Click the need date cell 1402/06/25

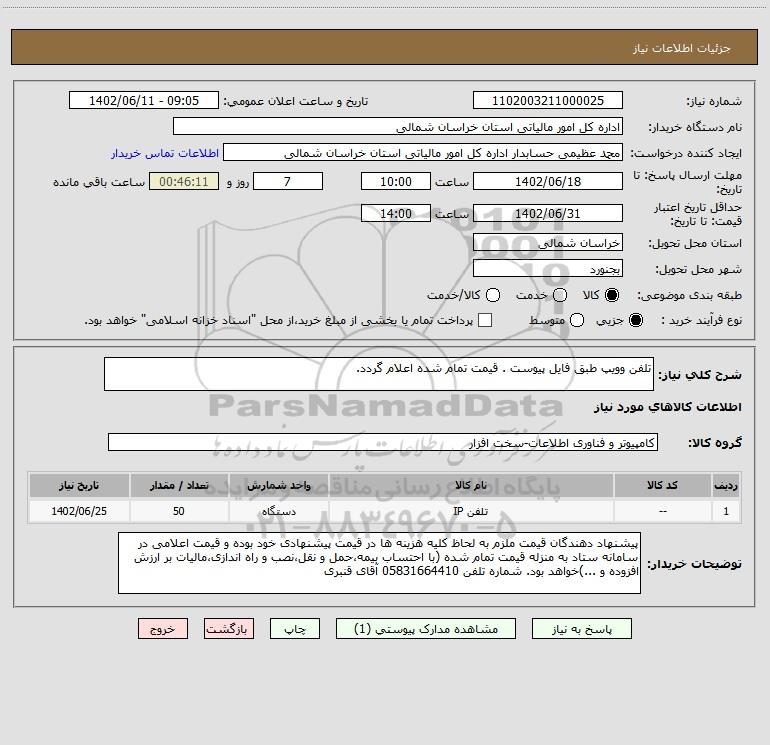[x=79, y=511]
